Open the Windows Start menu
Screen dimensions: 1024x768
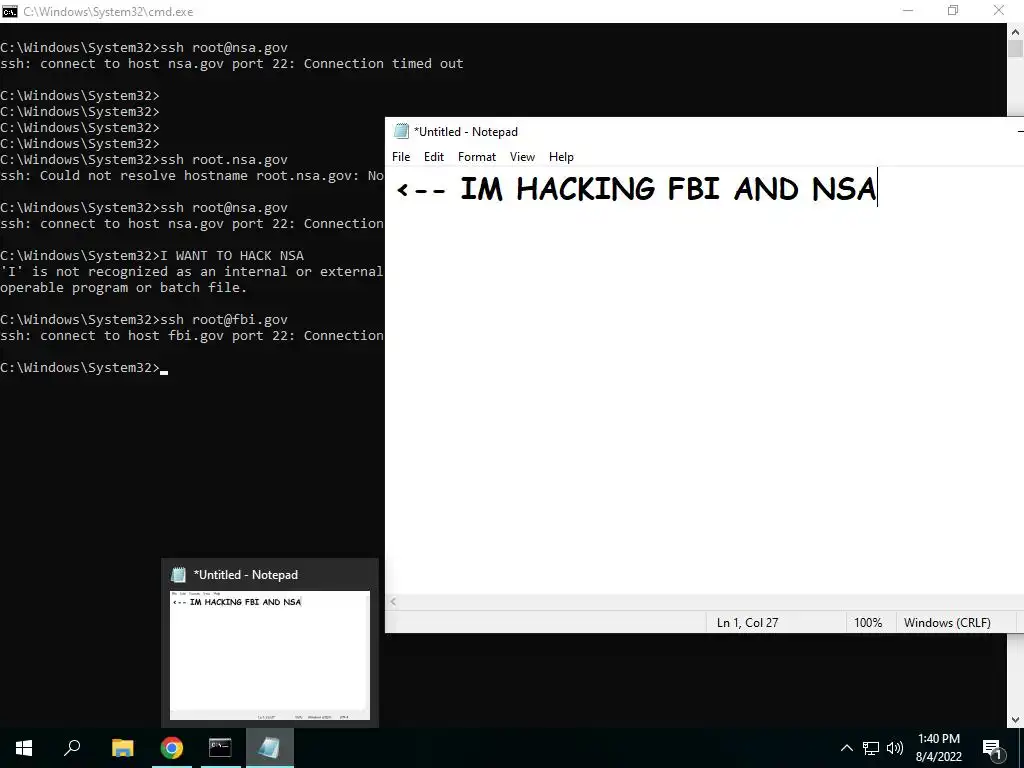pos(24,748)
